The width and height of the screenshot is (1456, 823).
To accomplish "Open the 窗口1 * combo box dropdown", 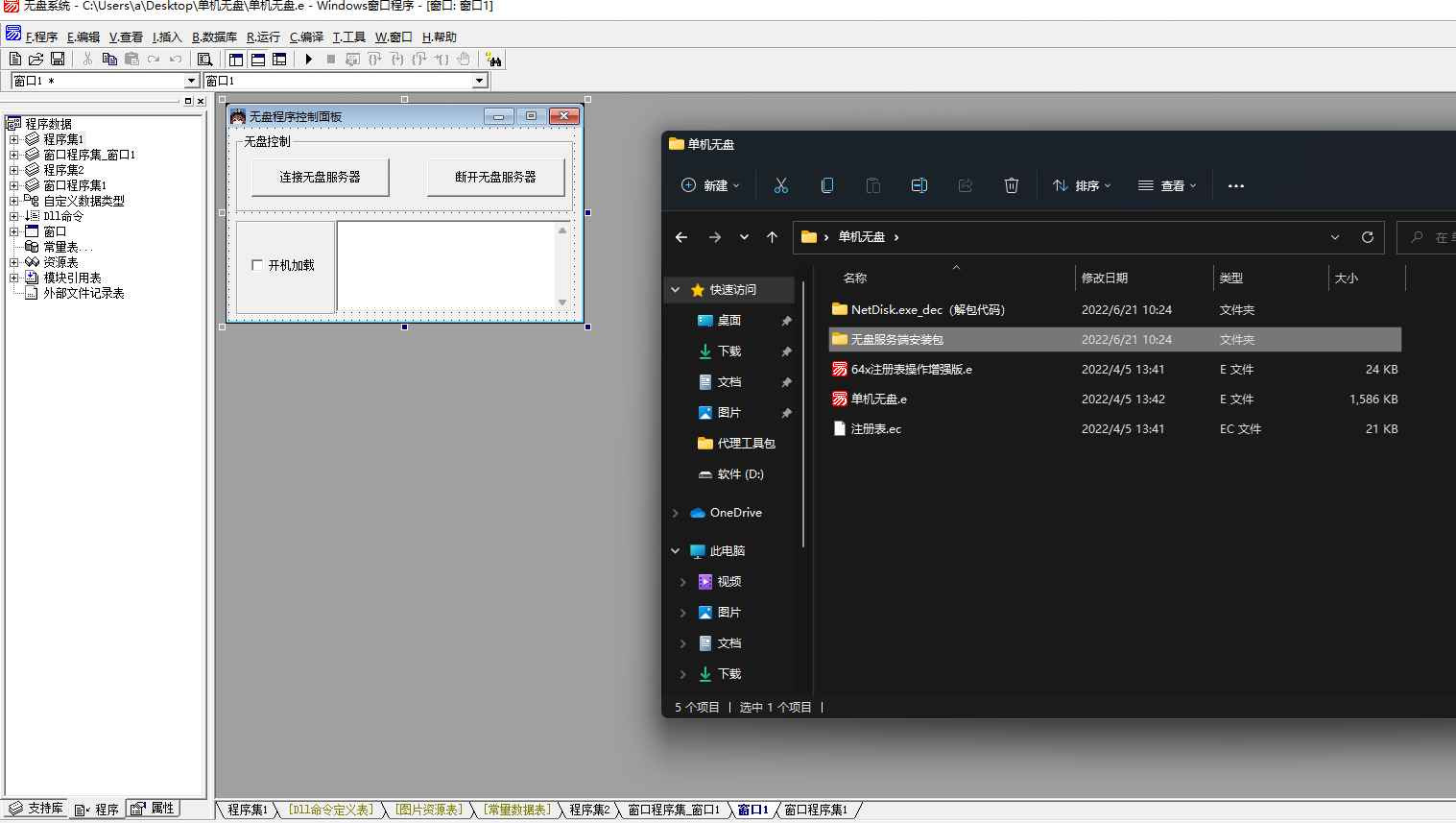I will pos(191,82).
